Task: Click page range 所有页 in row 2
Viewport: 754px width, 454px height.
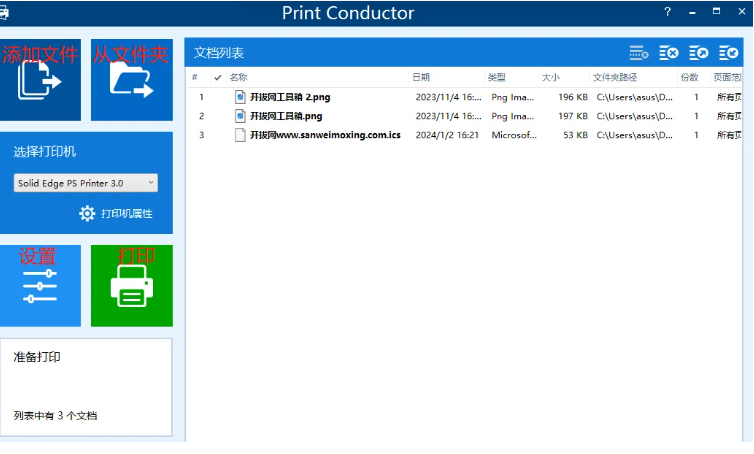Action: [729, 116]
